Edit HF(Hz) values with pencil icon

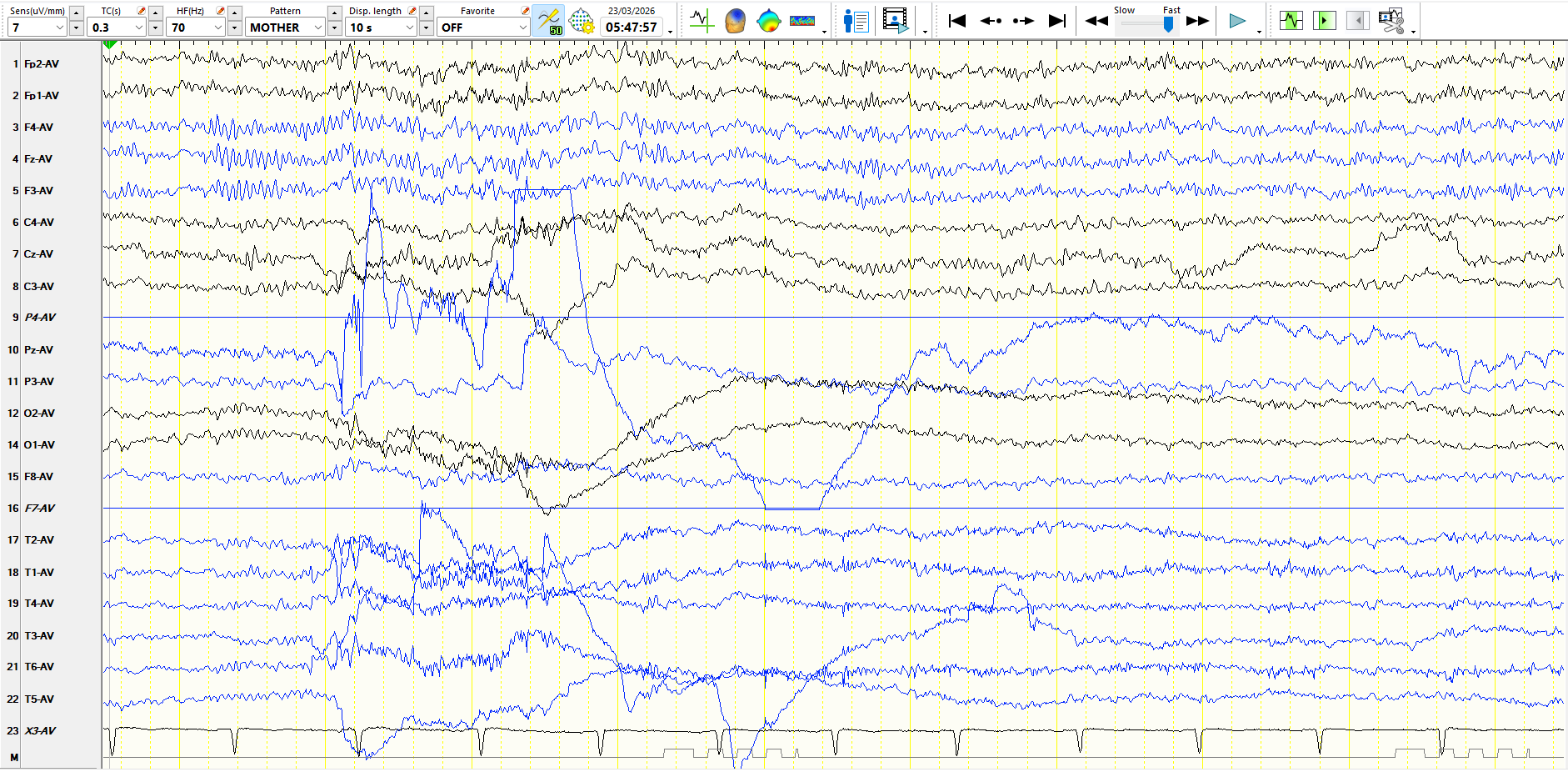pos(220,11)
